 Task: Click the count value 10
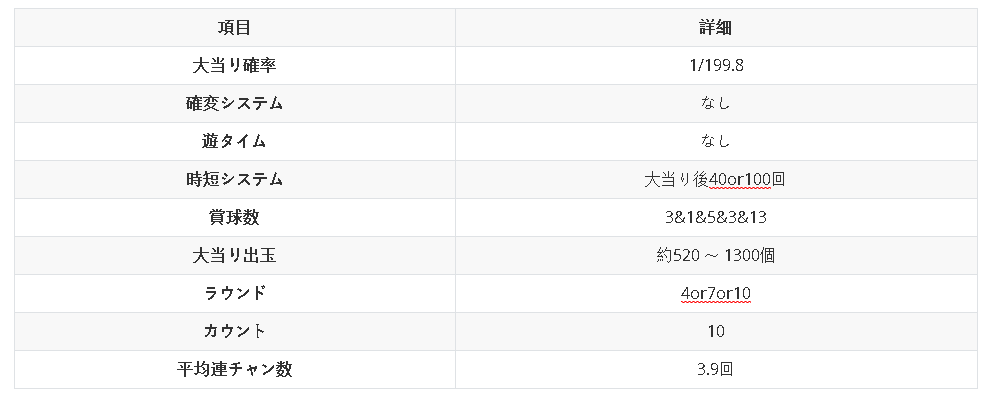click(715, 332)
